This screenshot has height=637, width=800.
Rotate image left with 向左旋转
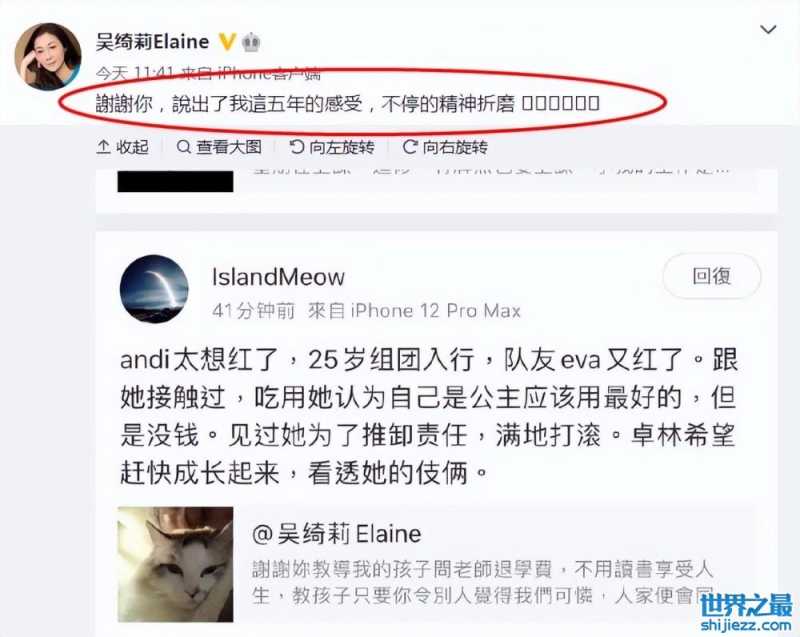(x=332, y=147)
